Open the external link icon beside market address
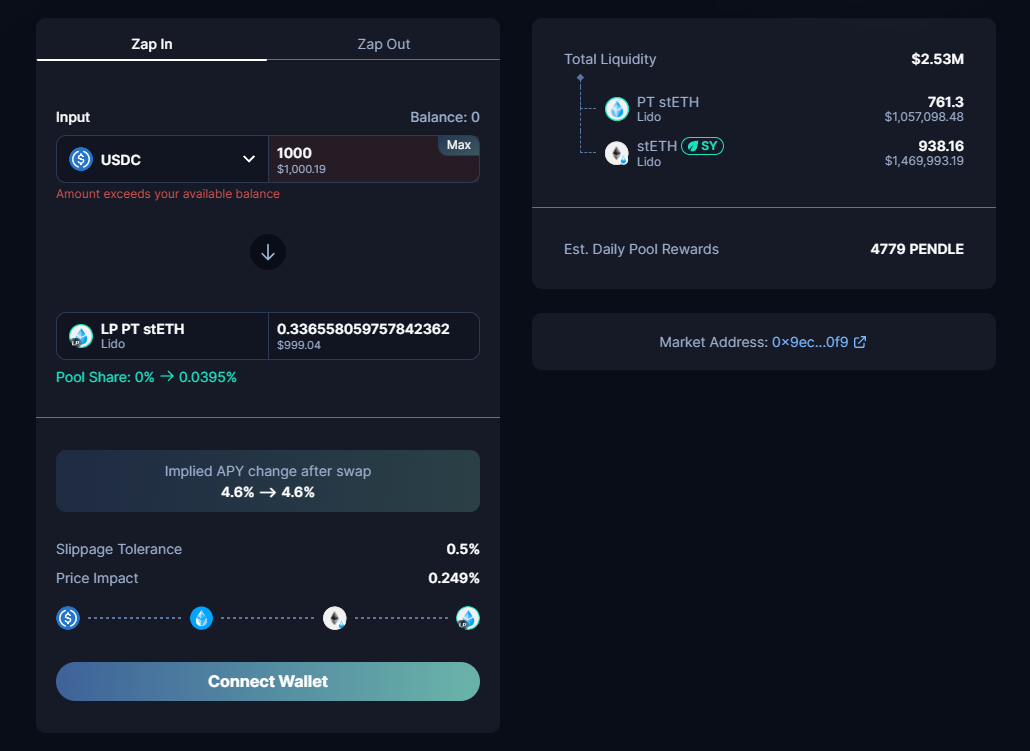1030x751 pixels. tap(860, 342)
